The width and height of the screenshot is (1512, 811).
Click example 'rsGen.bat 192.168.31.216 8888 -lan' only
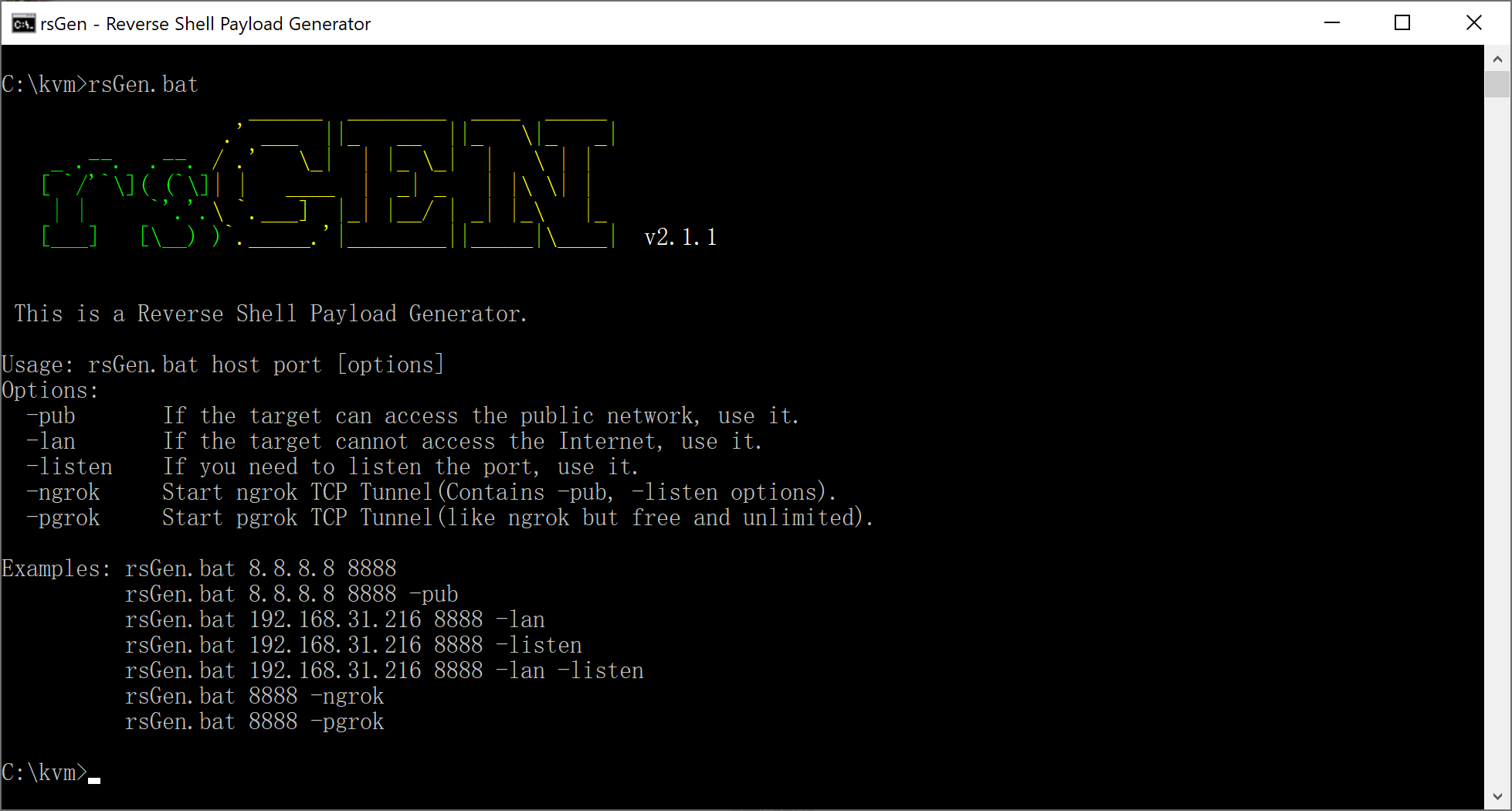[335, 619]
